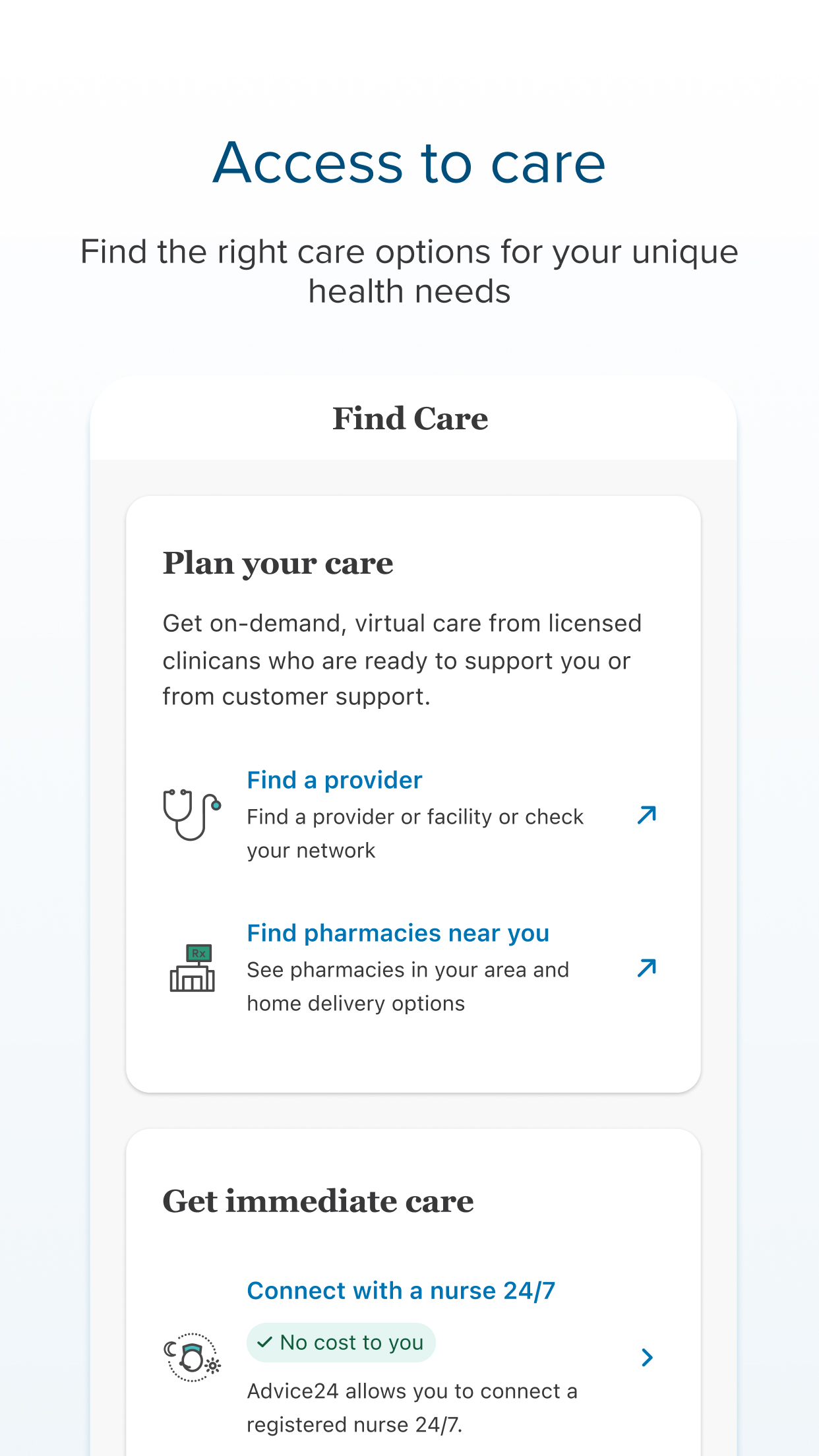819x1456 pixels.
Task: Select the Find Care section header
Action: [410, 419]
